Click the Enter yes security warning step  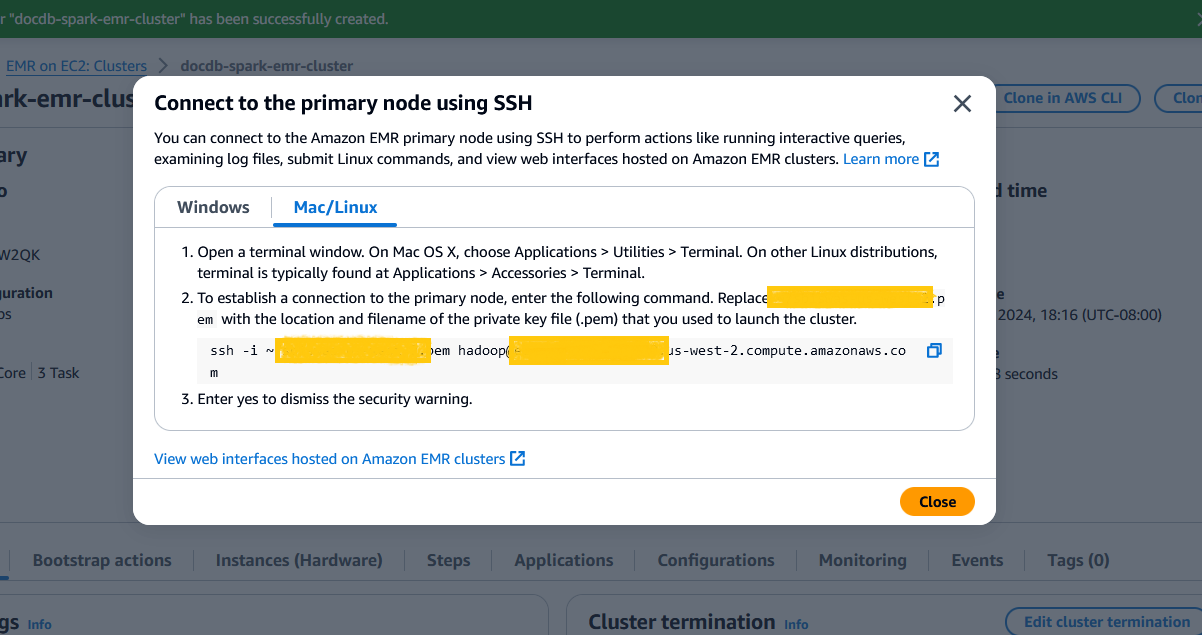coord(334,399)
